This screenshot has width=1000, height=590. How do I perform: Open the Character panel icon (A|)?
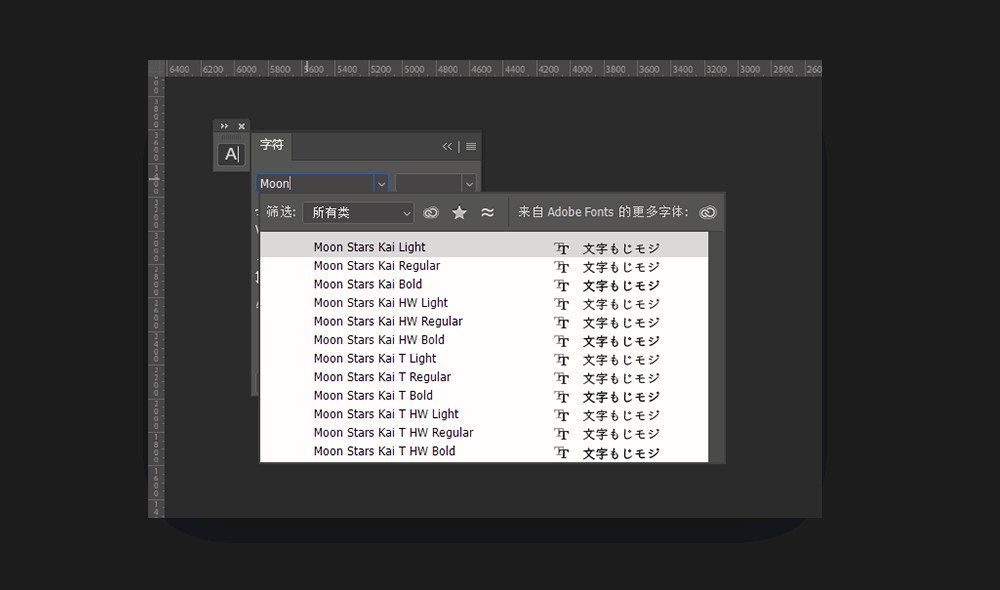coord(231,154)
